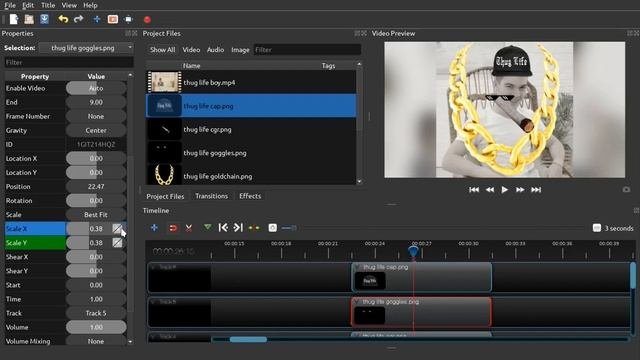Sort project files by Tags column
The image size is (640, 360).
click(328, 65)
